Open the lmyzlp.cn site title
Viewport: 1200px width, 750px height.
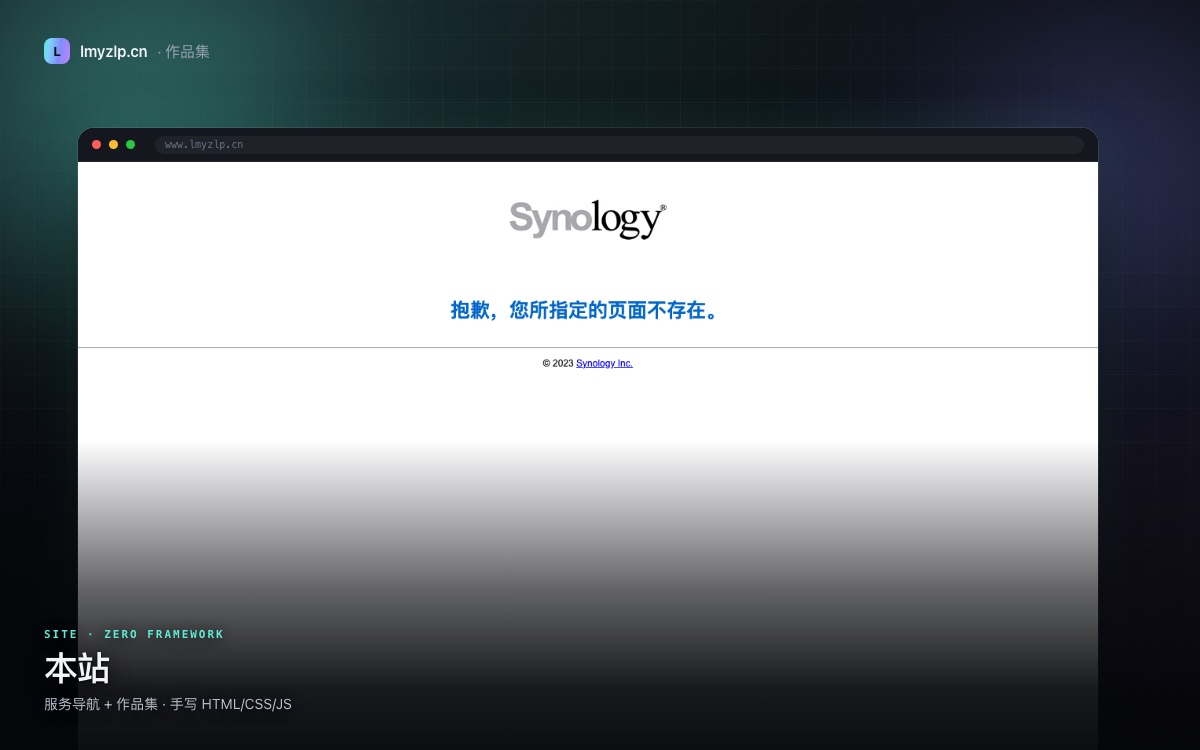point(113,52)
